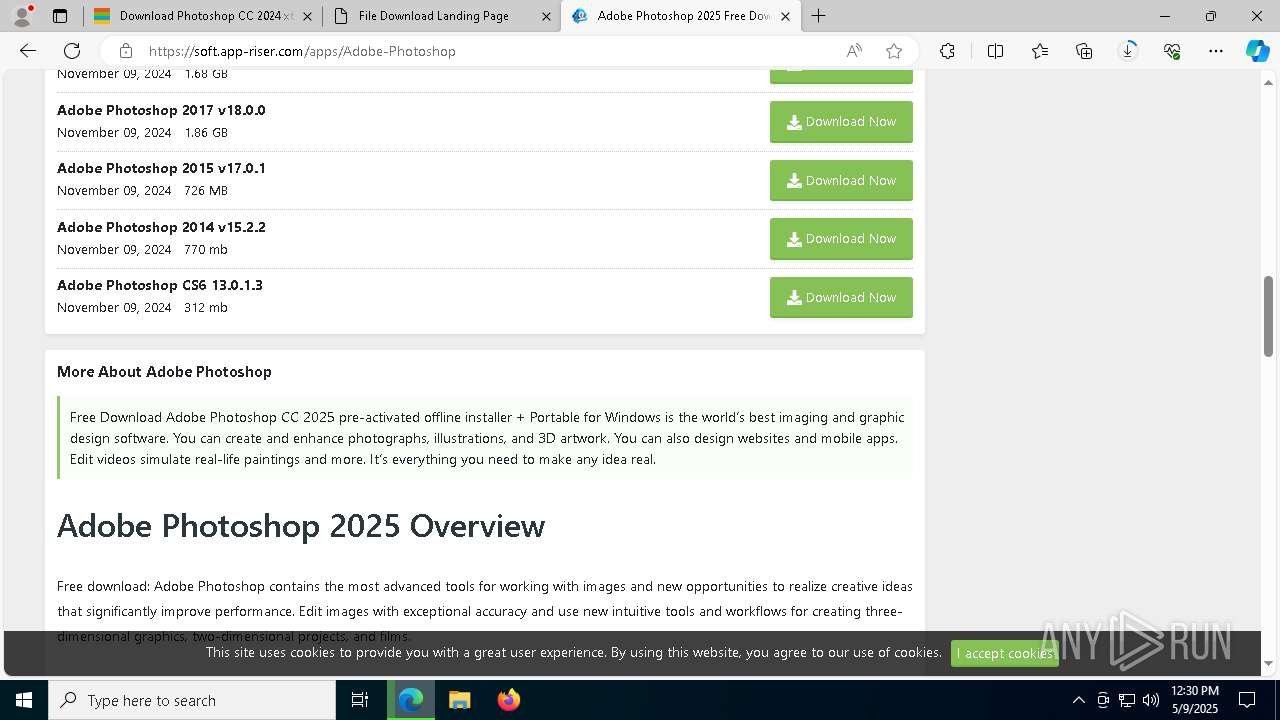Screen dimensions: 1280x720
Task: Close the Adobe Photoshop 2025 tab
Action: [786, 16]
